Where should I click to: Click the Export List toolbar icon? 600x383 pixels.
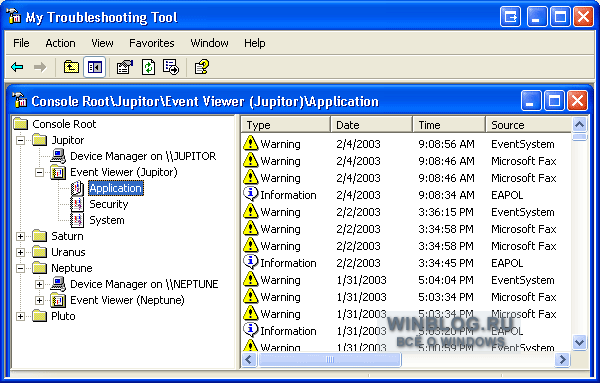tap(171, 67)
